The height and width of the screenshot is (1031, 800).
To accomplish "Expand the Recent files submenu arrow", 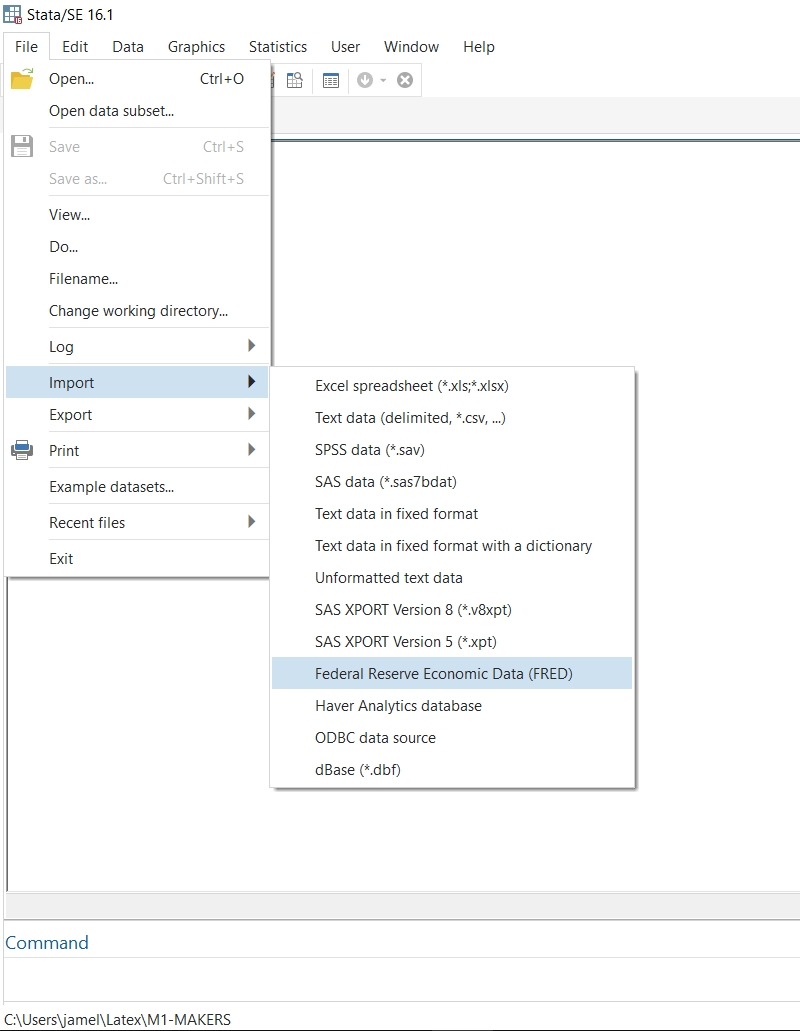I will click(251, 521).
